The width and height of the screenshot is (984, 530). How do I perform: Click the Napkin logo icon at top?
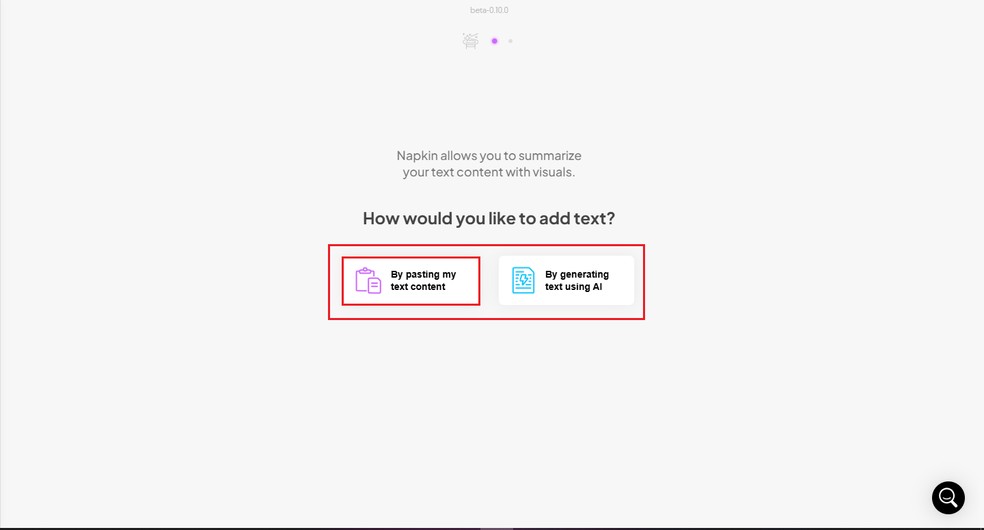[x=470, y=41]
